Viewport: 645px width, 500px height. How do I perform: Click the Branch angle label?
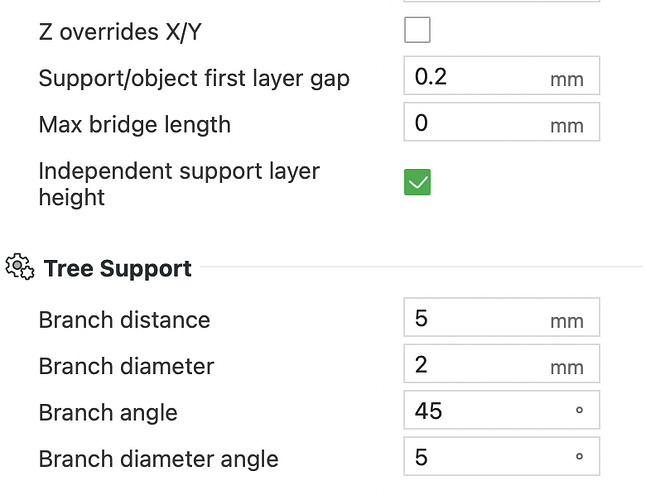click(x=108, y=413)
